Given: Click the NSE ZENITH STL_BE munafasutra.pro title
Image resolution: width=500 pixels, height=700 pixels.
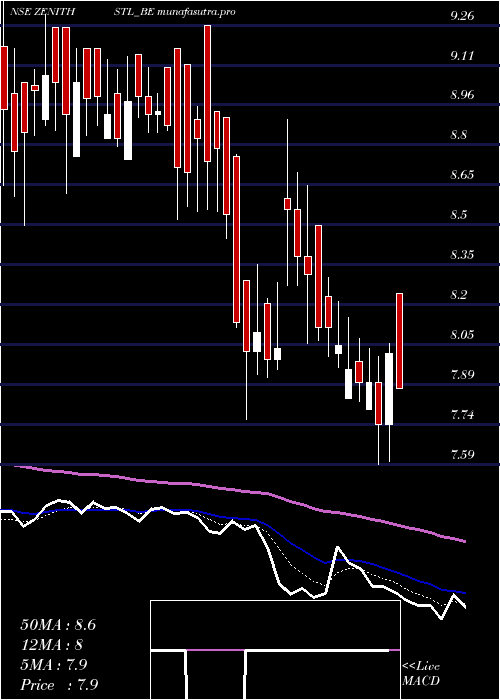Looking at the screenshot, I should coord(122,12).
